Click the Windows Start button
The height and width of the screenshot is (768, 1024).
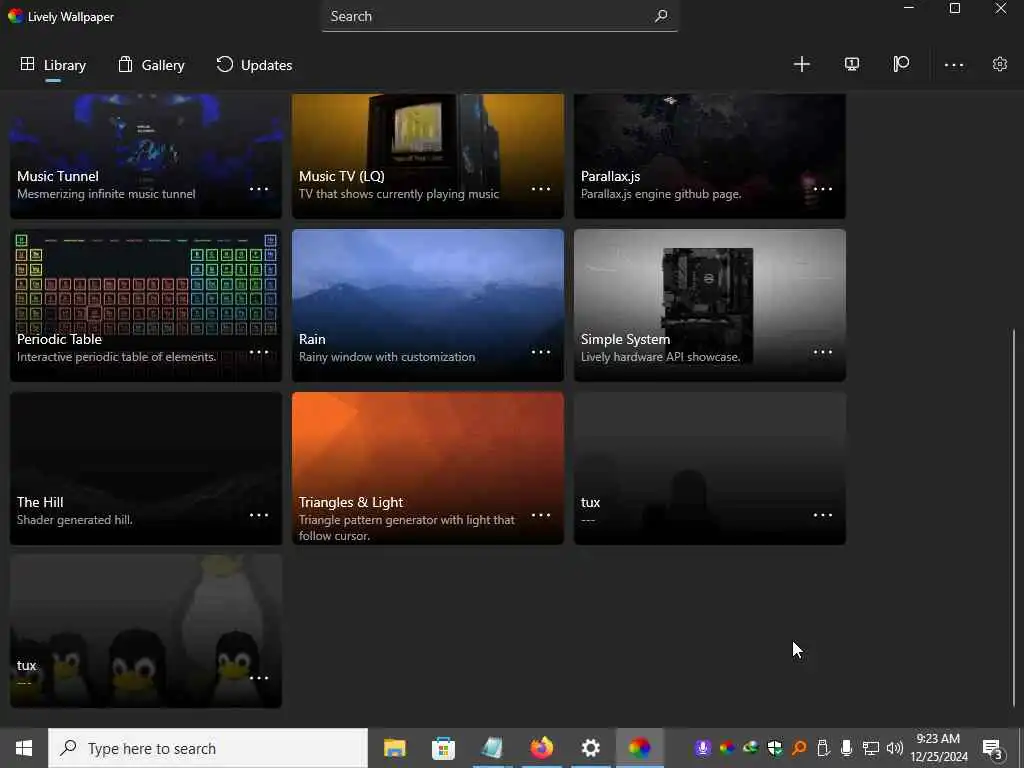click(x=24, y=748)
